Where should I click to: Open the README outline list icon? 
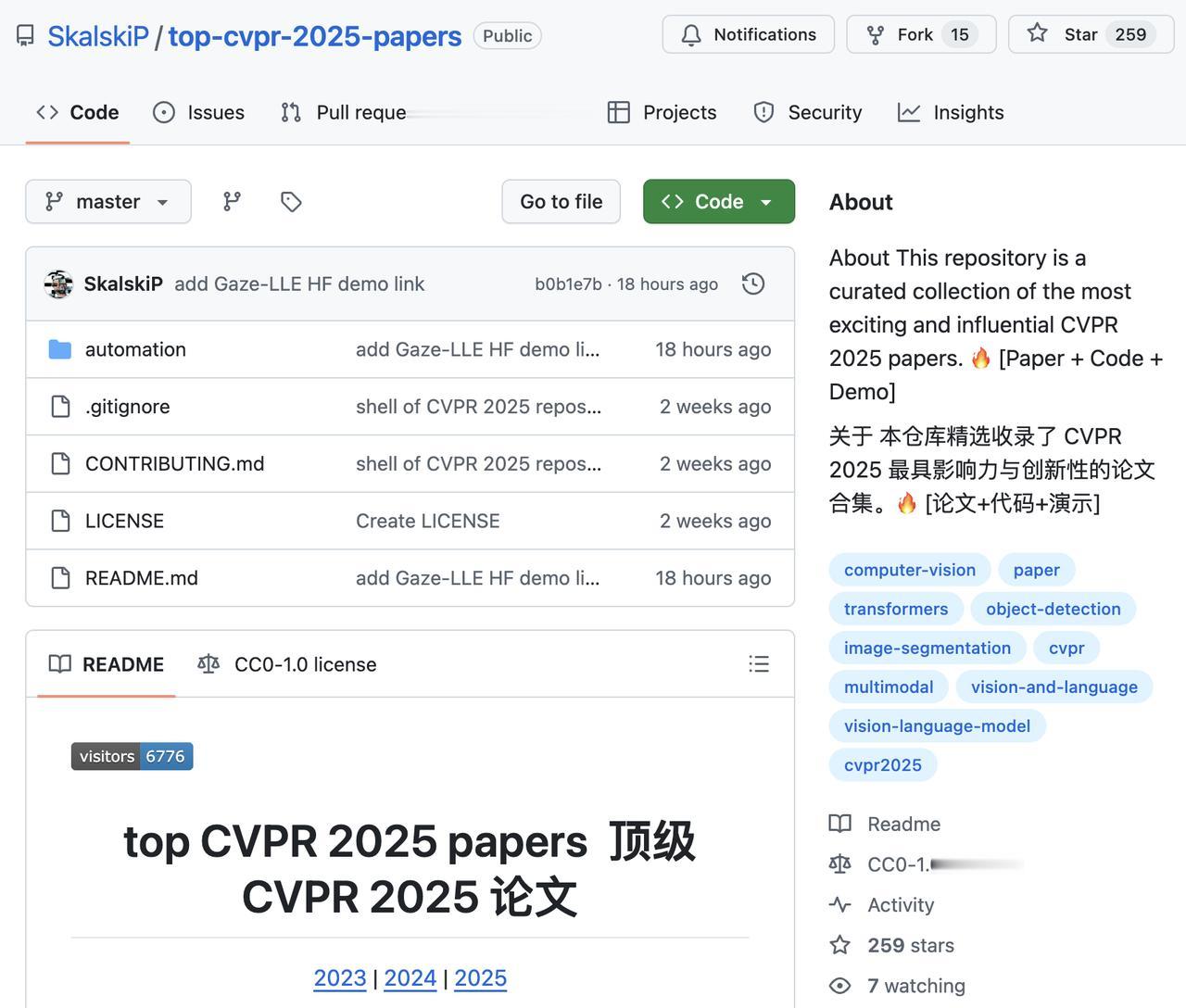click(759, 664)
